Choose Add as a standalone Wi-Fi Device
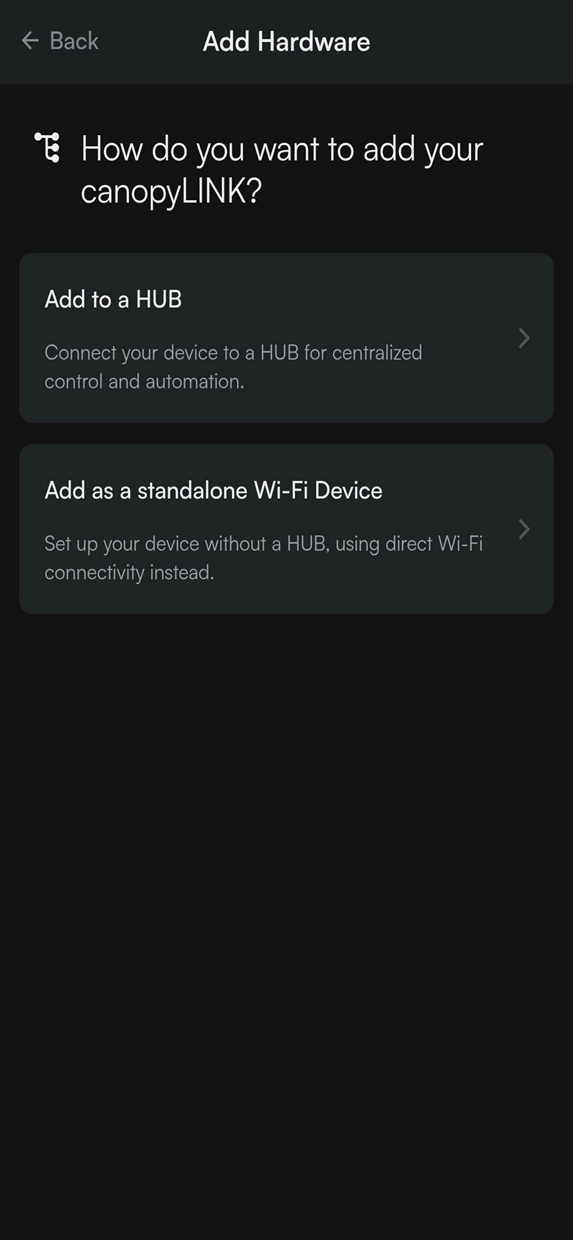Viewport: 573px width, 1240px height. coord(286,529)
